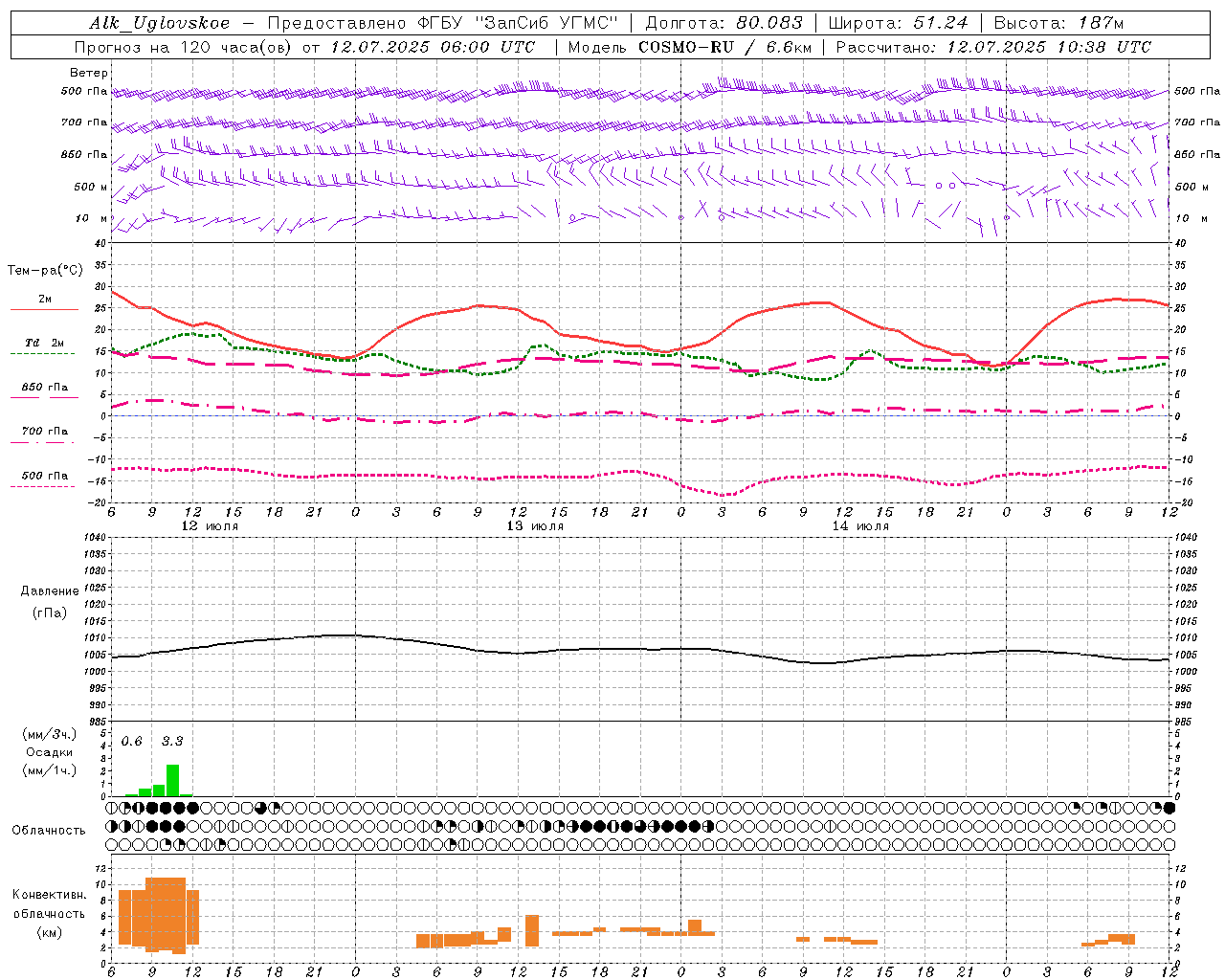The image size is (1225, 980).
Task: Select the (км) unit label
Action: 50,932
